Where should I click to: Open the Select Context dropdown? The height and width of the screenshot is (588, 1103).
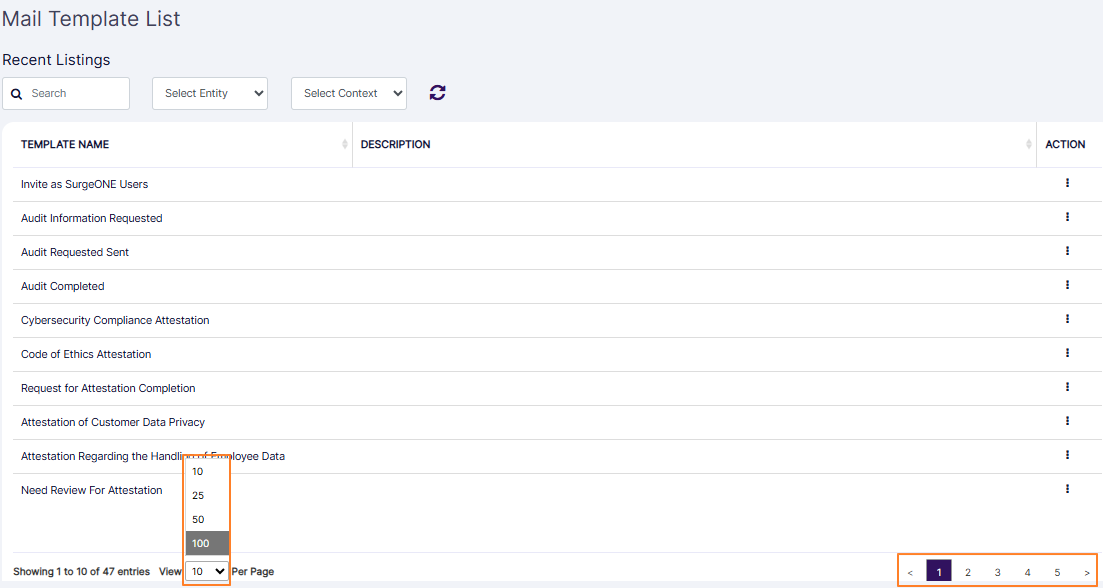point(348,92)
